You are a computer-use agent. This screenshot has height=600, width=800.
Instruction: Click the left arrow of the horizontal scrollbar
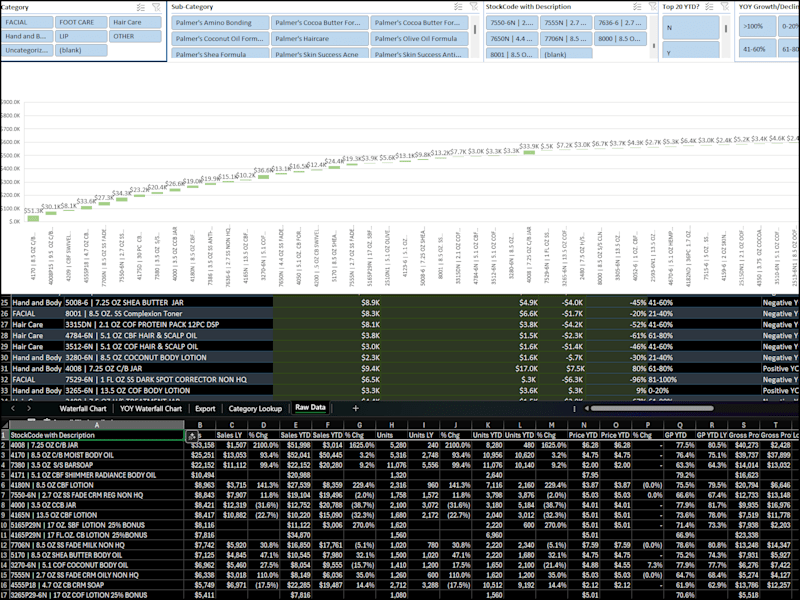point(586,408)
